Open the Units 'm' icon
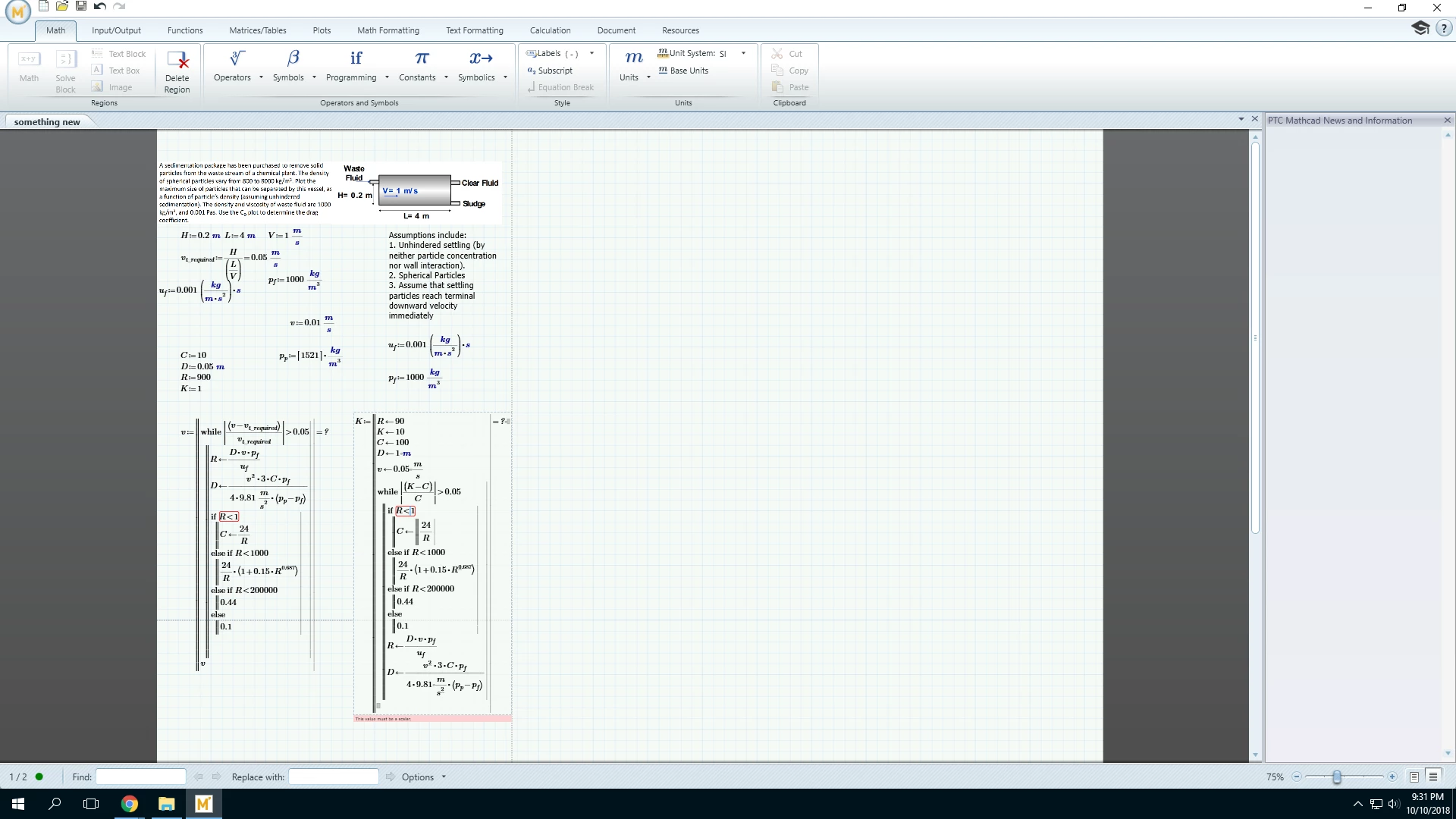1456x819 pixels. 634,58
